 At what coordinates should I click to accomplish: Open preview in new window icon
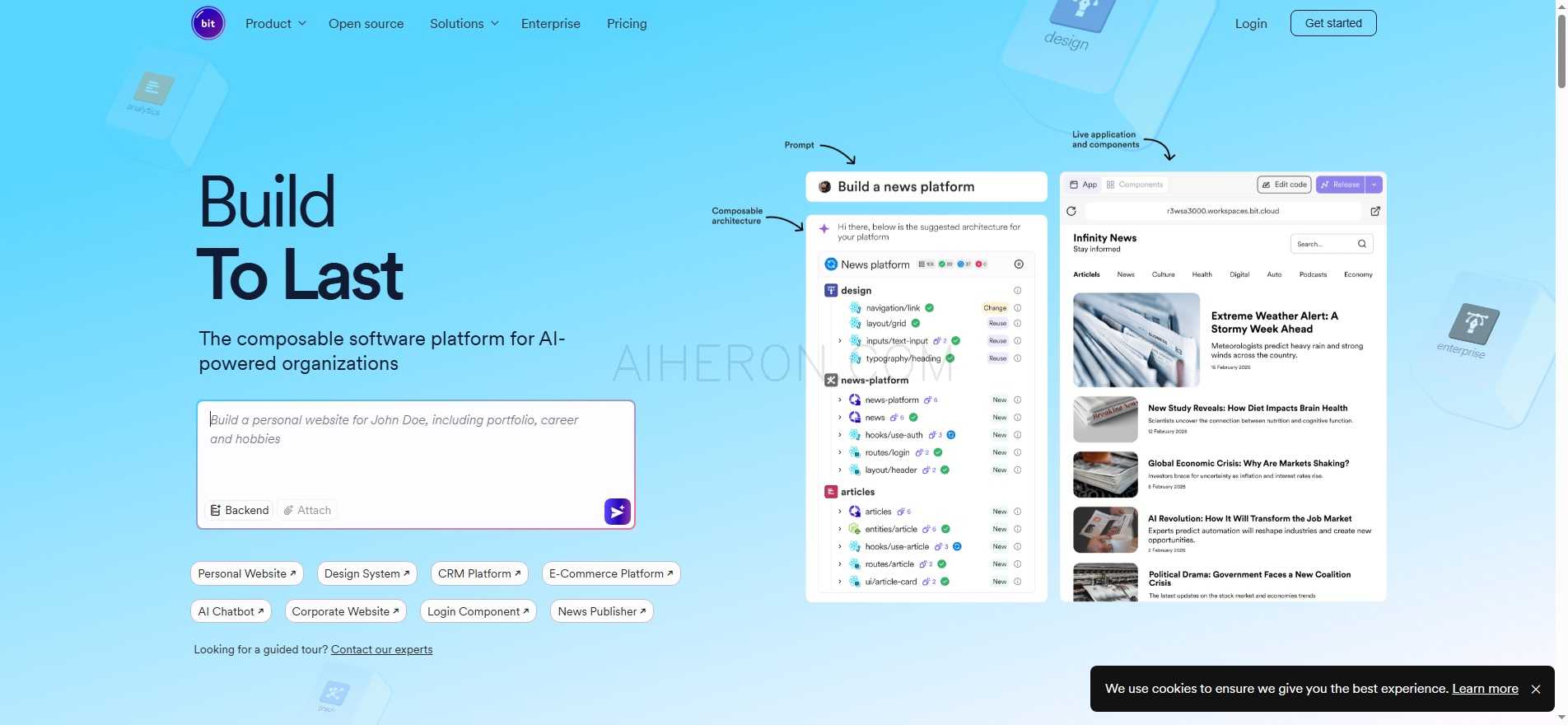point(1375,211)
